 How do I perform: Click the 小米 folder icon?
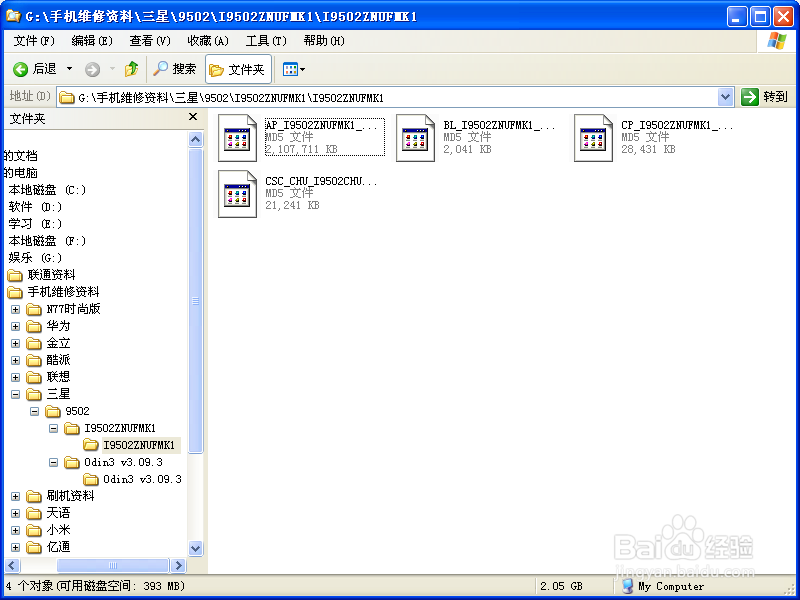[34, 531]
